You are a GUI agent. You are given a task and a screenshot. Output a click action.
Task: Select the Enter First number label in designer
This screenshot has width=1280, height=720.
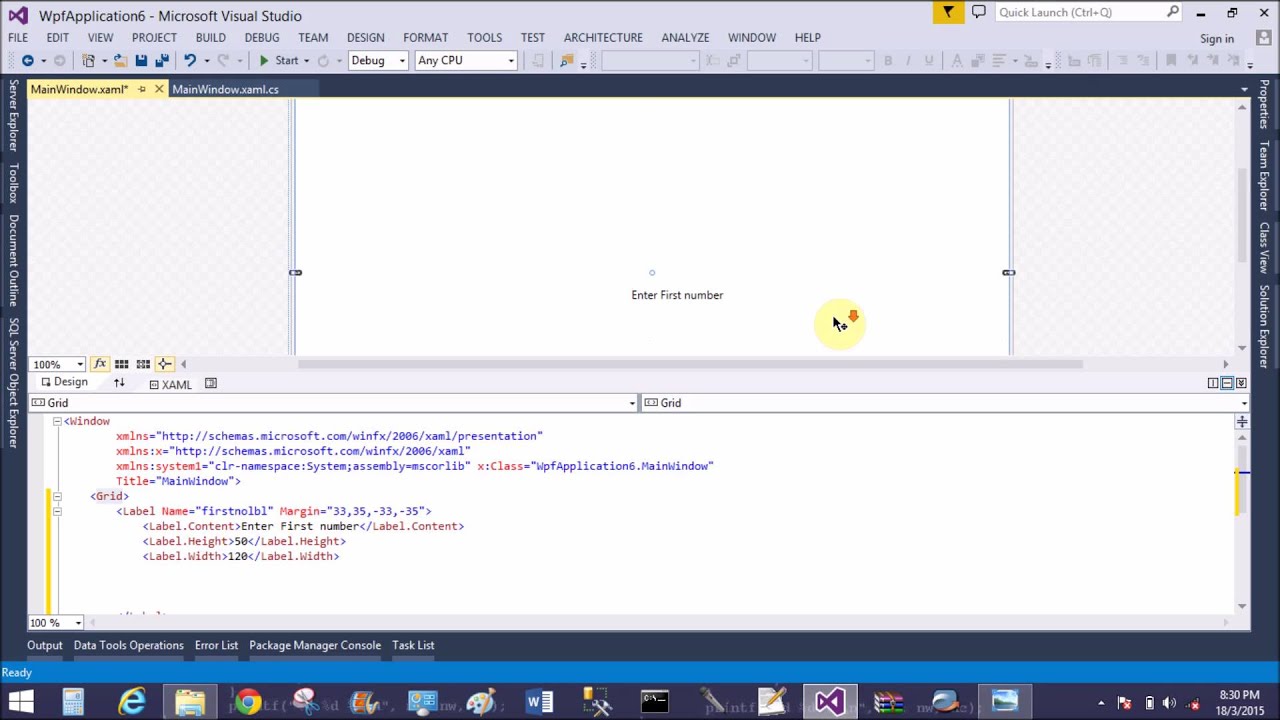tap(677, 295)
